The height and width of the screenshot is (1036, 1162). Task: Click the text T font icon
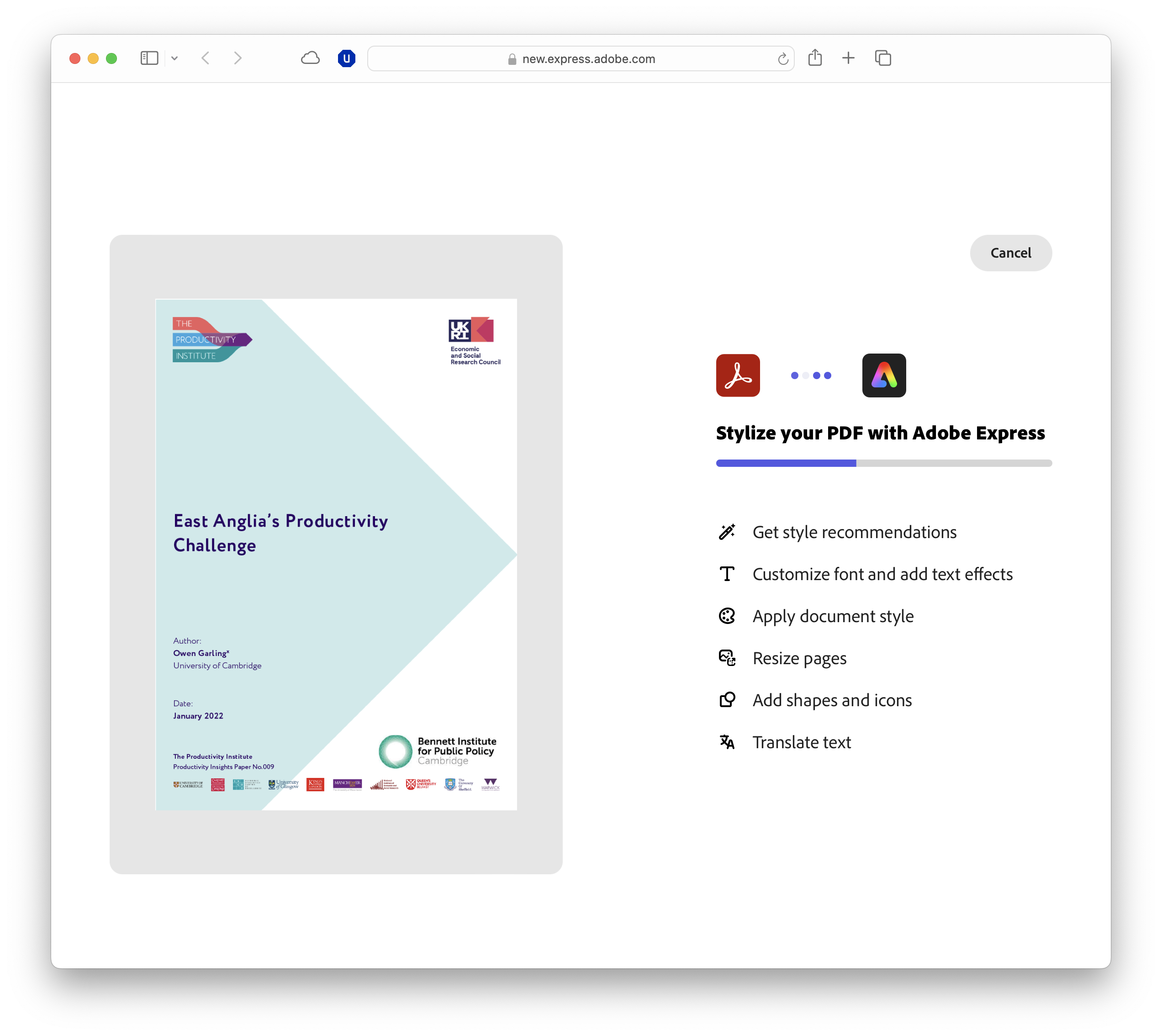[x=727, y=574]
